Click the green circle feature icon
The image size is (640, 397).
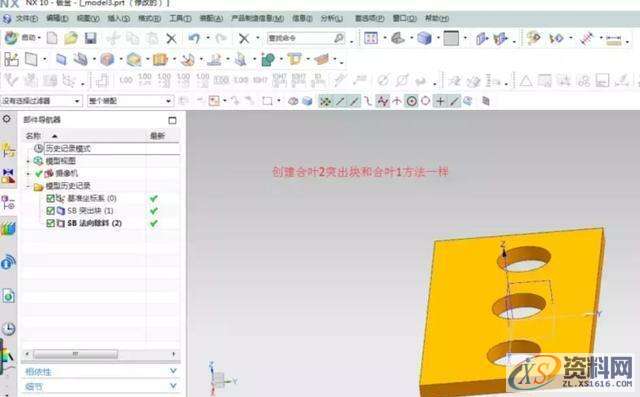point(267,60)
